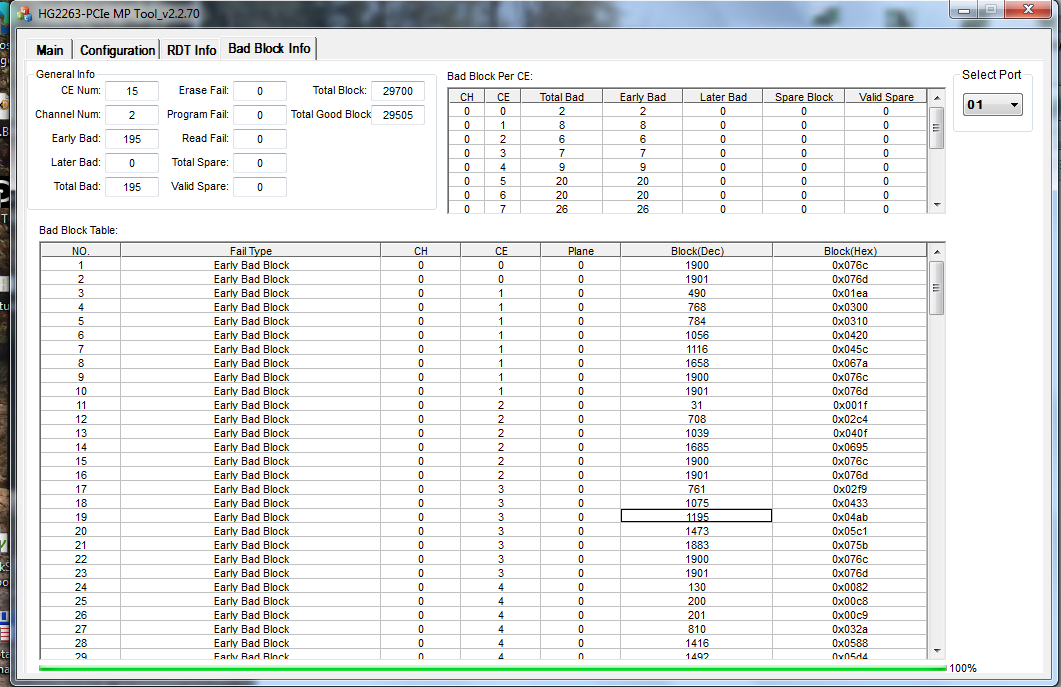Click down arrow of Bad Block Table scrollbar

click(937, 650)
